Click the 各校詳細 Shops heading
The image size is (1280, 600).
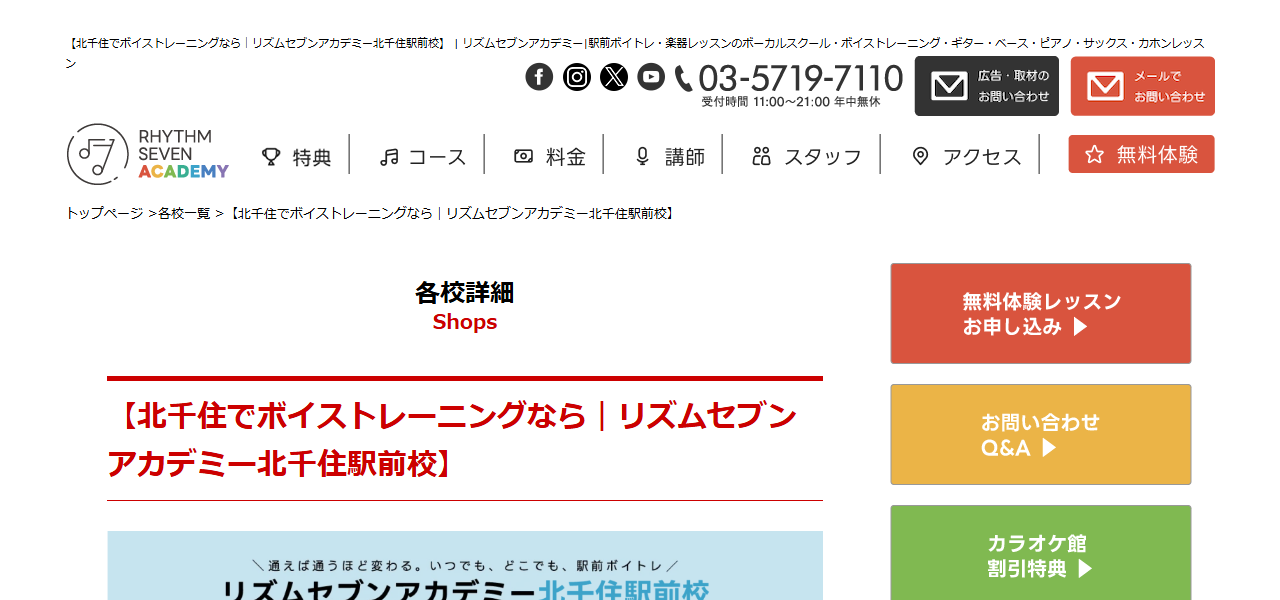coord(465,306)
